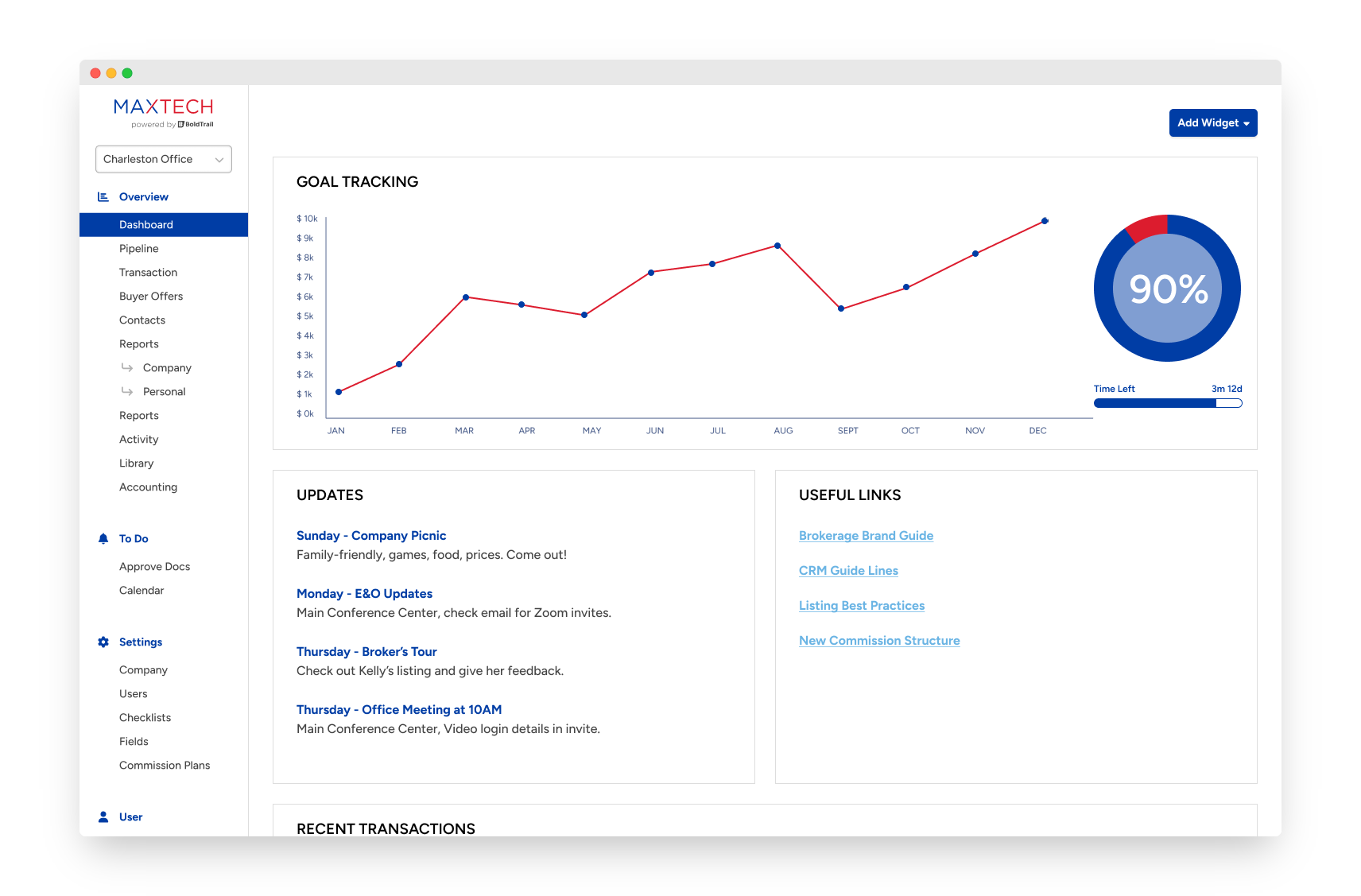Open Approve Docs under To Do
1361x896 pixels.
(155, 567)
